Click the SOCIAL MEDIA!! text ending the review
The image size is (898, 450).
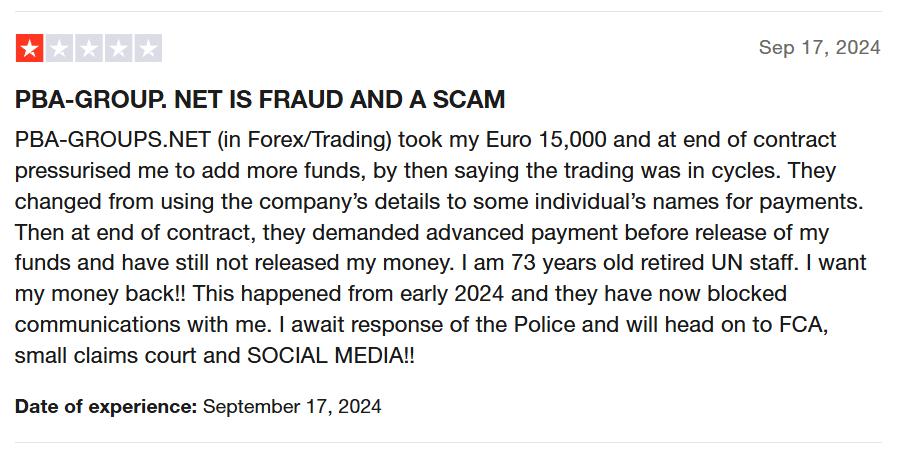point(330,356)
